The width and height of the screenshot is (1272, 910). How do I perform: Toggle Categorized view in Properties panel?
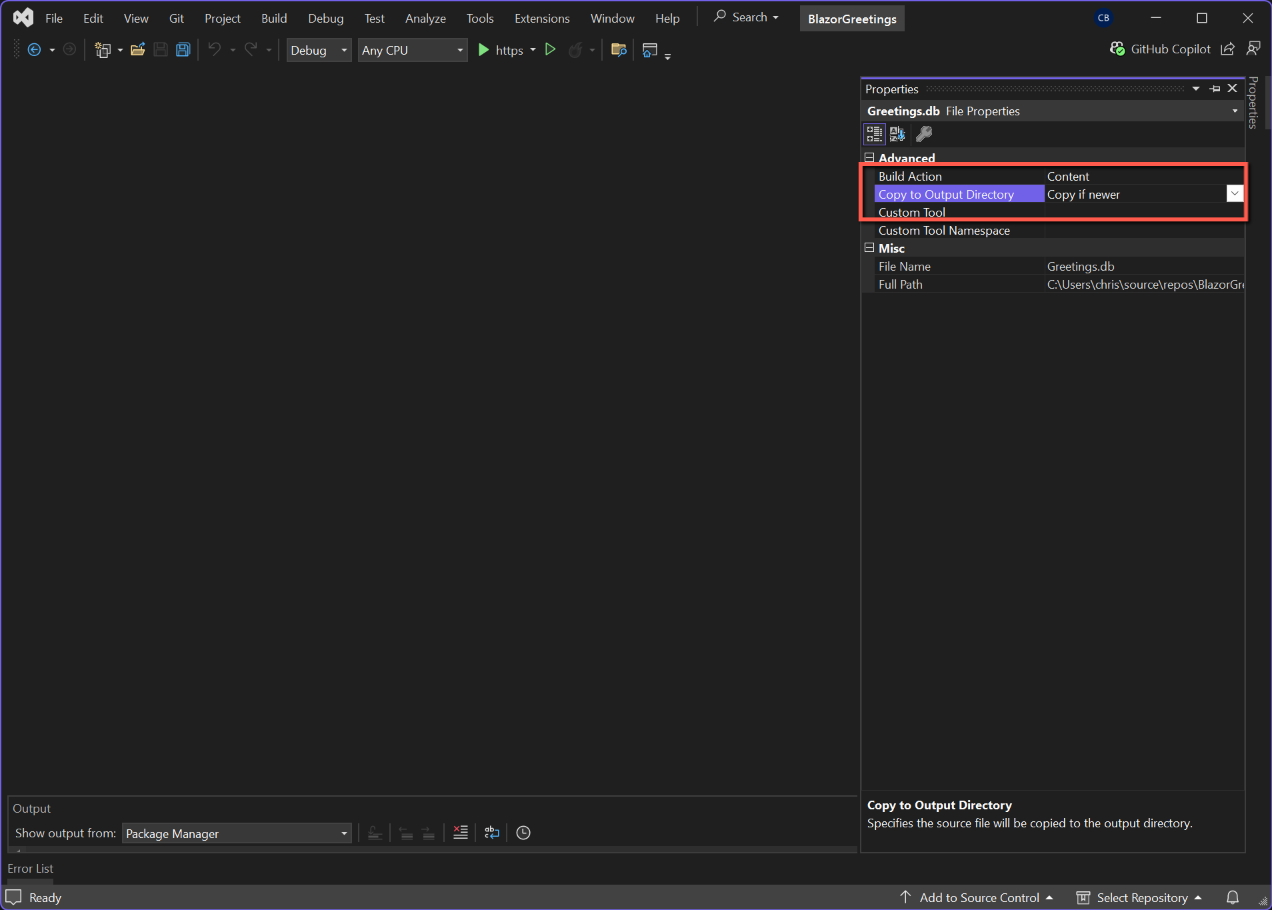click(874, 134)
